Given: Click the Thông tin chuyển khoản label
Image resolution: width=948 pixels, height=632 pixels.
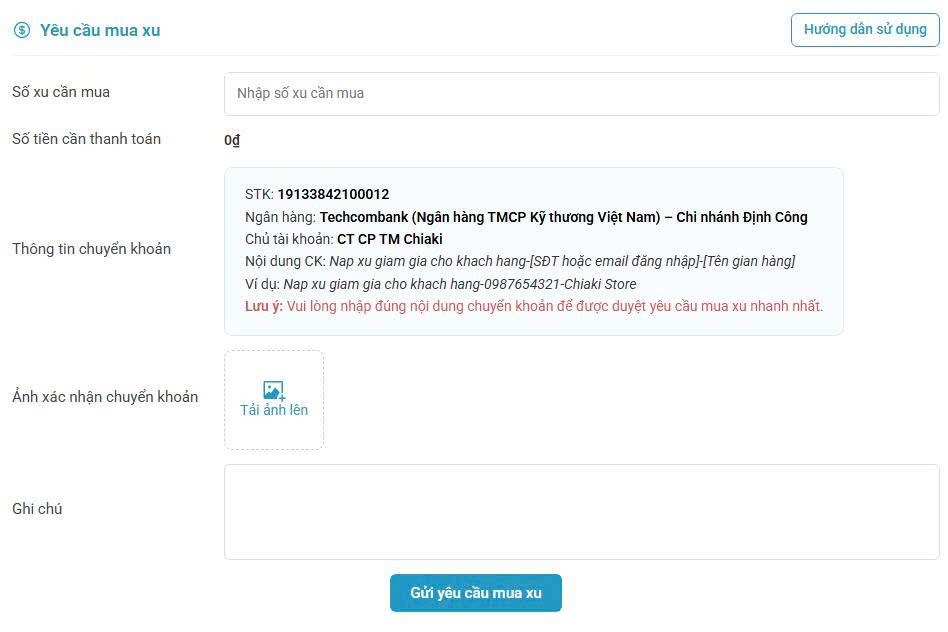Looking at the screenshot, I should click(x=91, y=249).
